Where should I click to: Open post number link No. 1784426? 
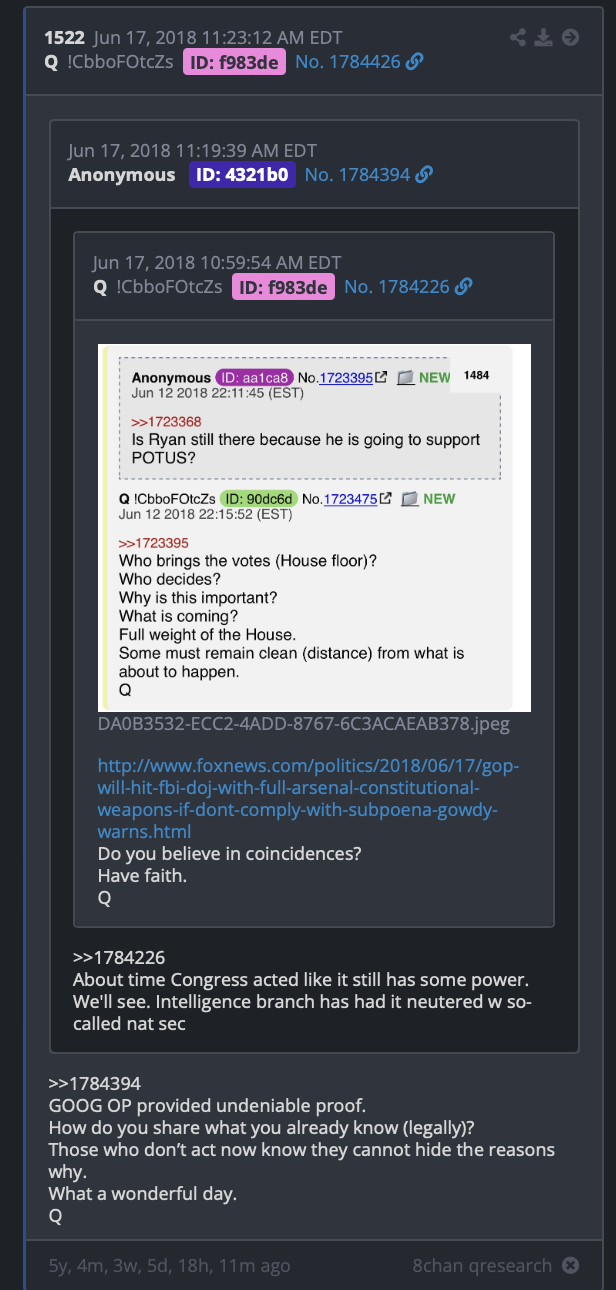coord(348,62)
